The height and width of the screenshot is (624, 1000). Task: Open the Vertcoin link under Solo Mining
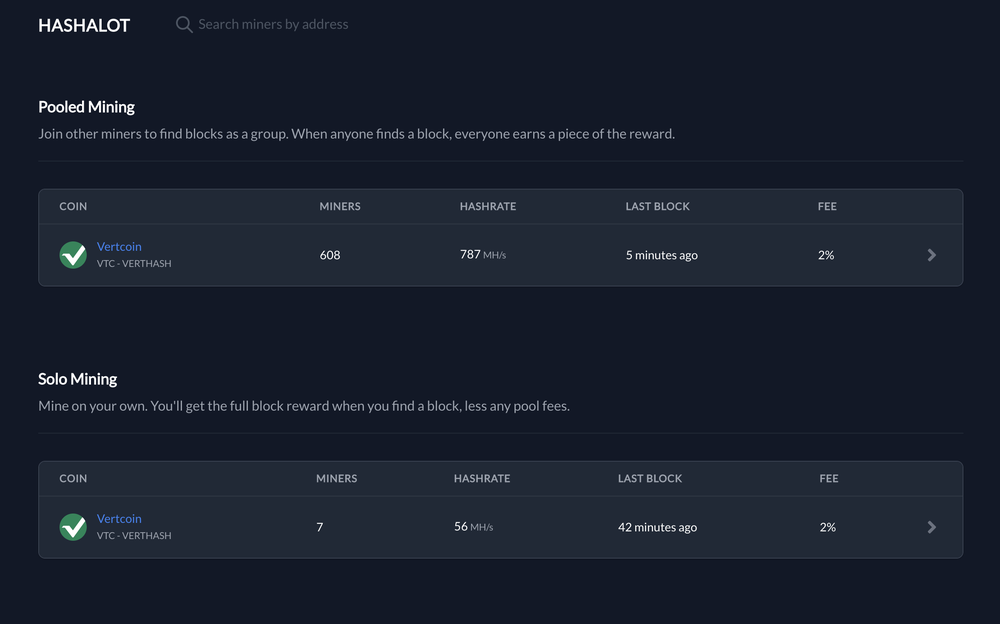point(119,519)
